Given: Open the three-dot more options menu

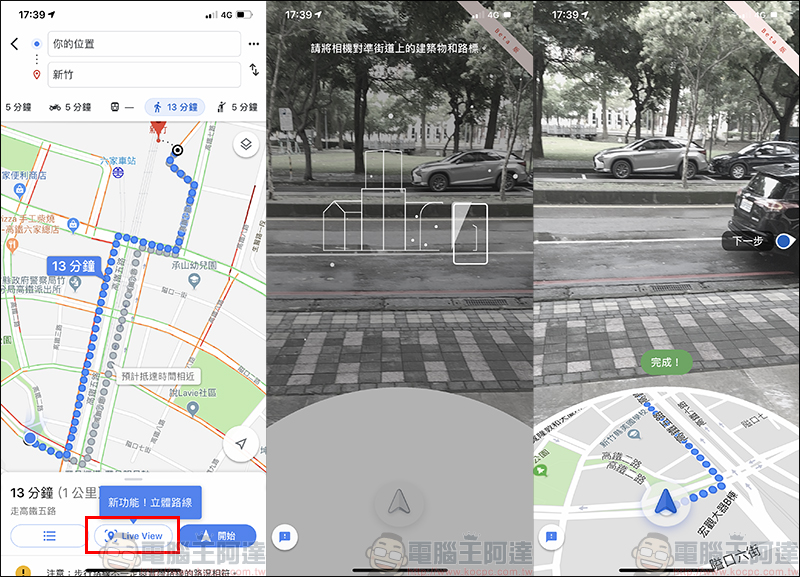Looking at the screenshot, I should coord(254,44).
